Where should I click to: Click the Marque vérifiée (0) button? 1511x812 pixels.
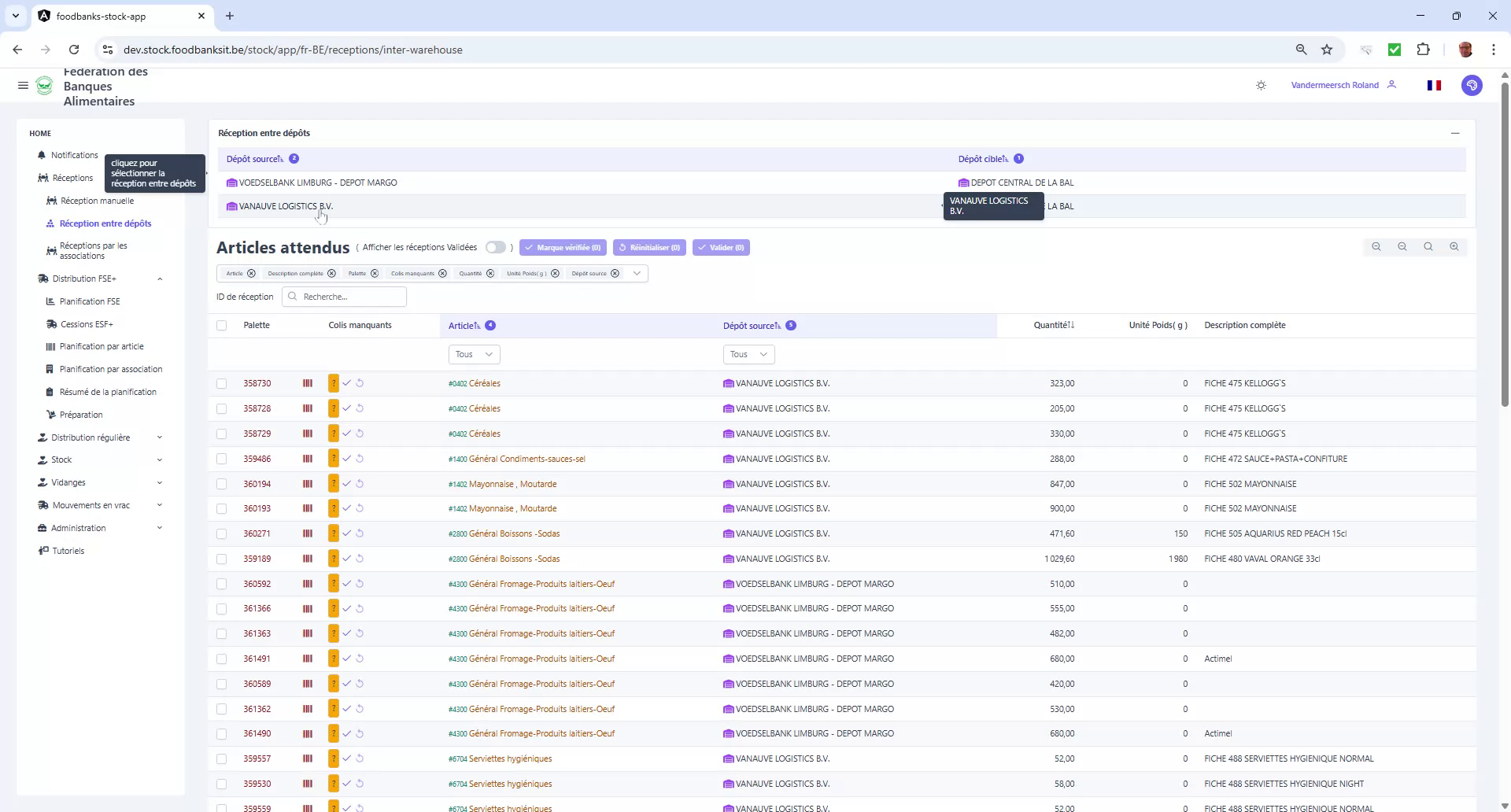pyautogui.click(x=563, y=247)
